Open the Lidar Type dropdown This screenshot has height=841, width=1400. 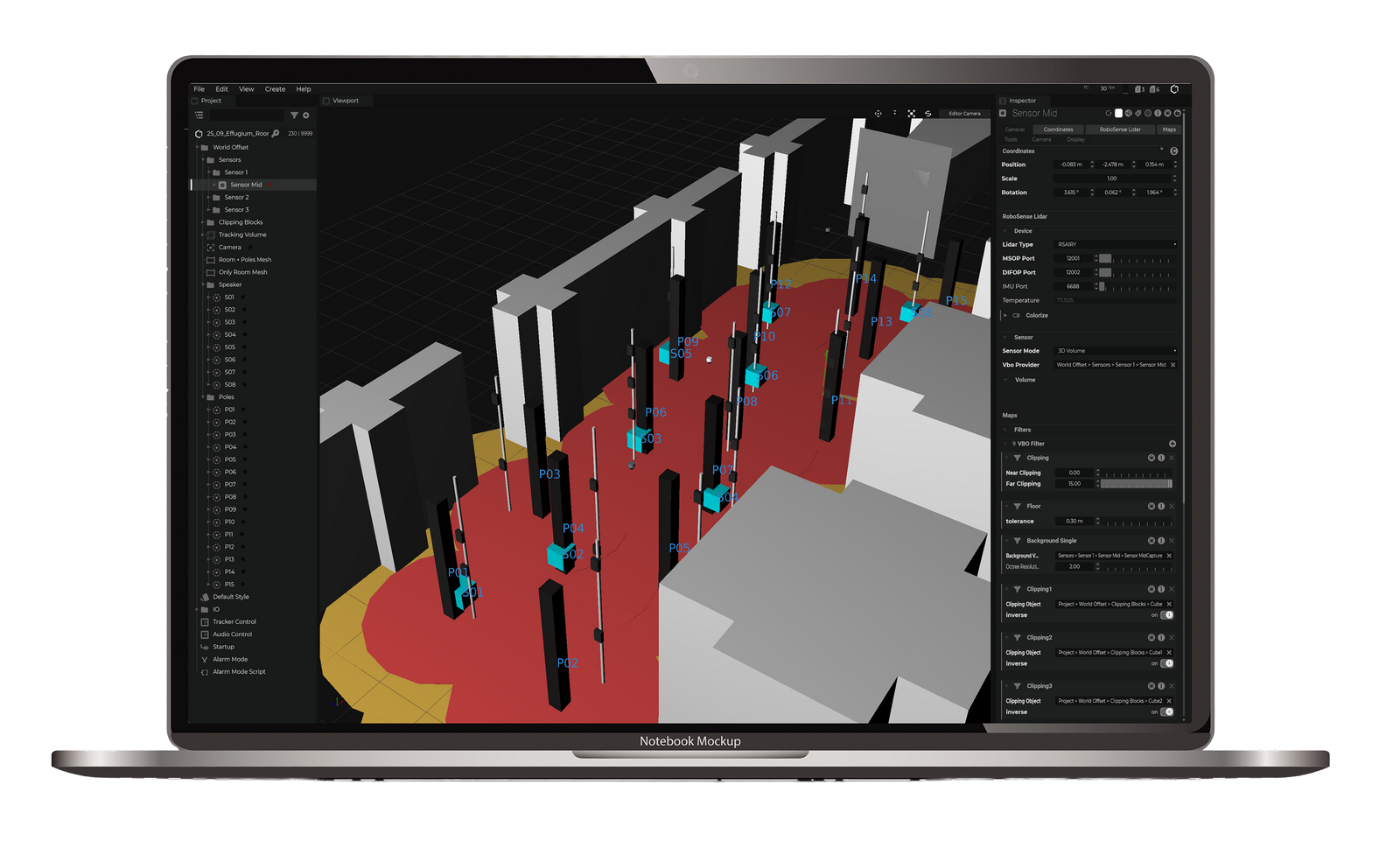[x=1115, y=245]
